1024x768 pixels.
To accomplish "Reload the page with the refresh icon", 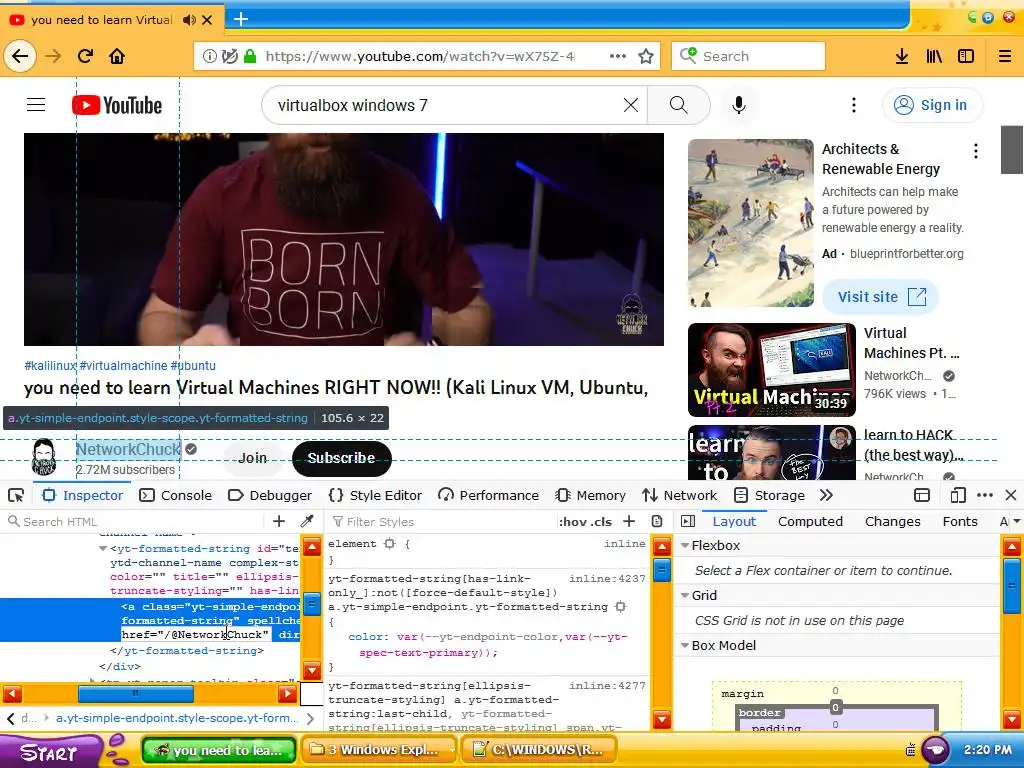I will pyautogui.click(x=85, y=56).
